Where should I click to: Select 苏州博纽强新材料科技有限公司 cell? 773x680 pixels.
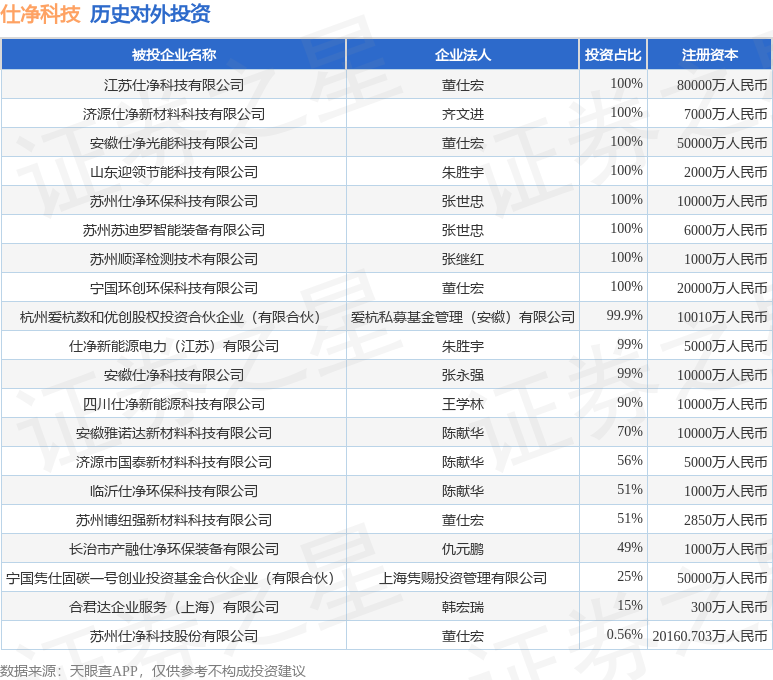click(x=174, y=520)
